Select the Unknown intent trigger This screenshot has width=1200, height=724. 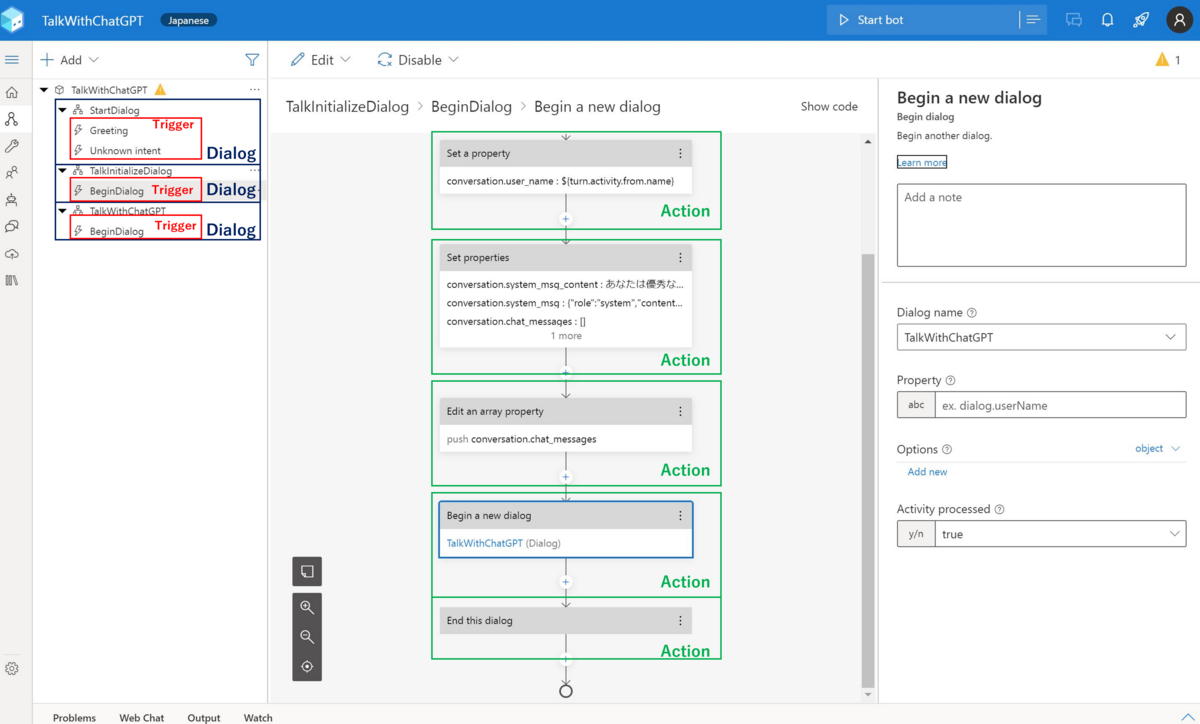125,151
